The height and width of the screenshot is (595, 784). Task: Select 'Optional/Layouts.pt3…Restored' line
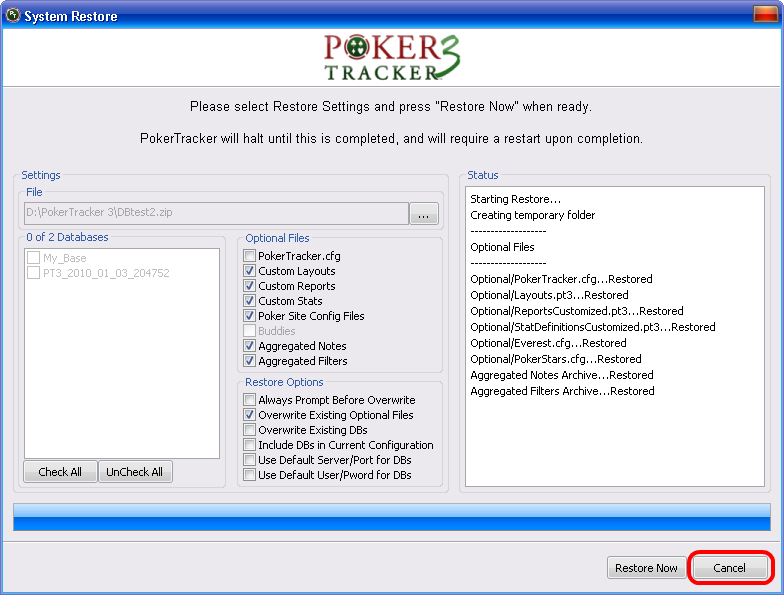coord(549,295)
